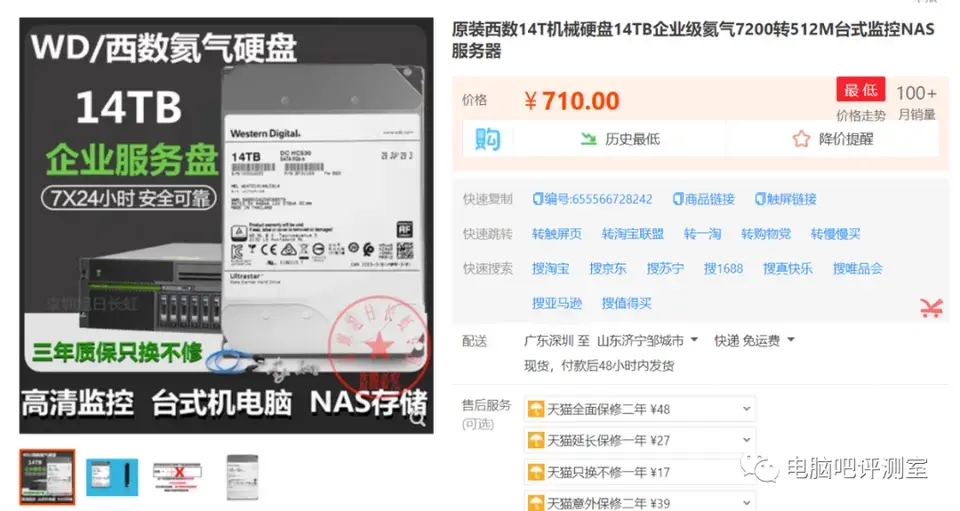This screenshot has width=960, height=511.
Task: Jump via 转触屏页 link
Action: point(557,234)
